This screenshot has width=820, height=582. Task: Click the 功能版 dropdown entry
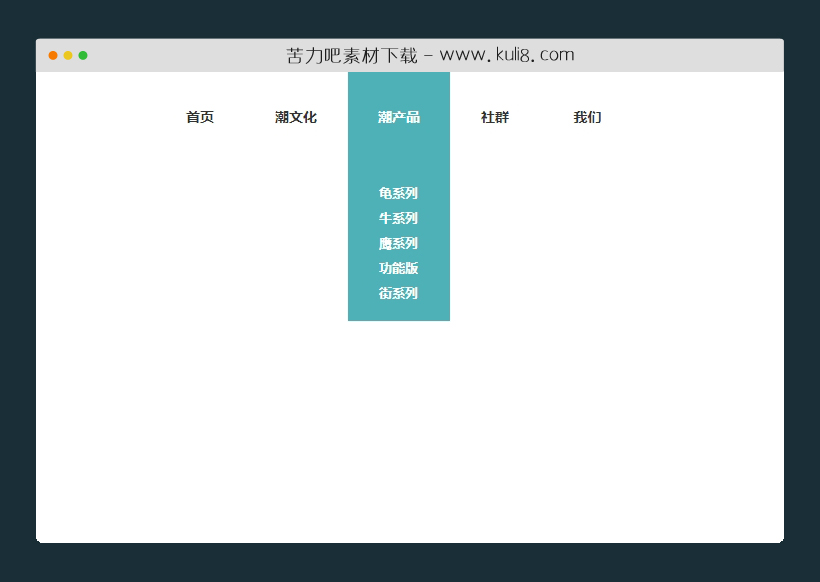(x=398, y=268)
